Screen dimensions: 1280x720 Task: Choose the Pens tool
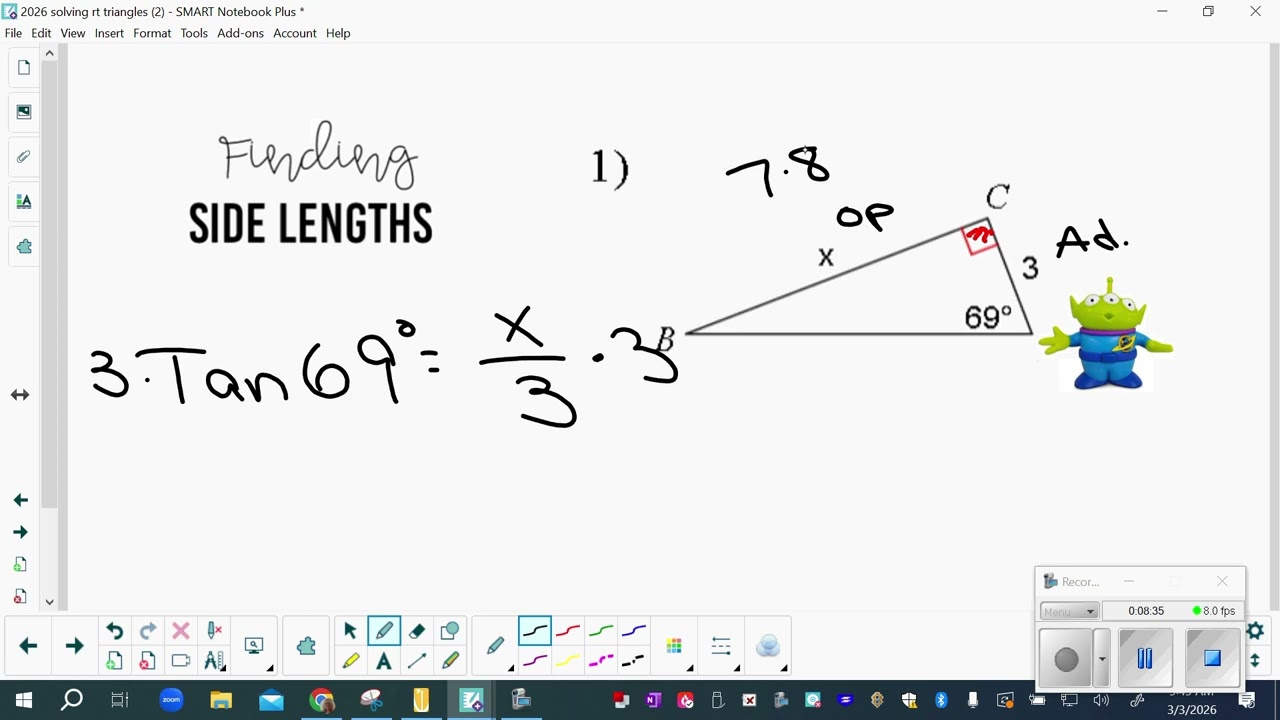coord(384,631)
